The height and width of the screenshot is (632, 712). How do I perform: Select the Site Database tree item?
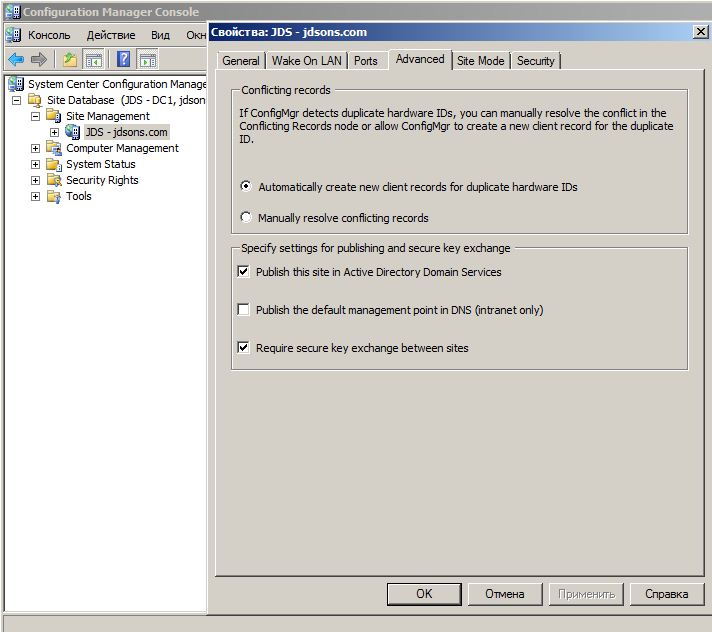tap(126, 100)
